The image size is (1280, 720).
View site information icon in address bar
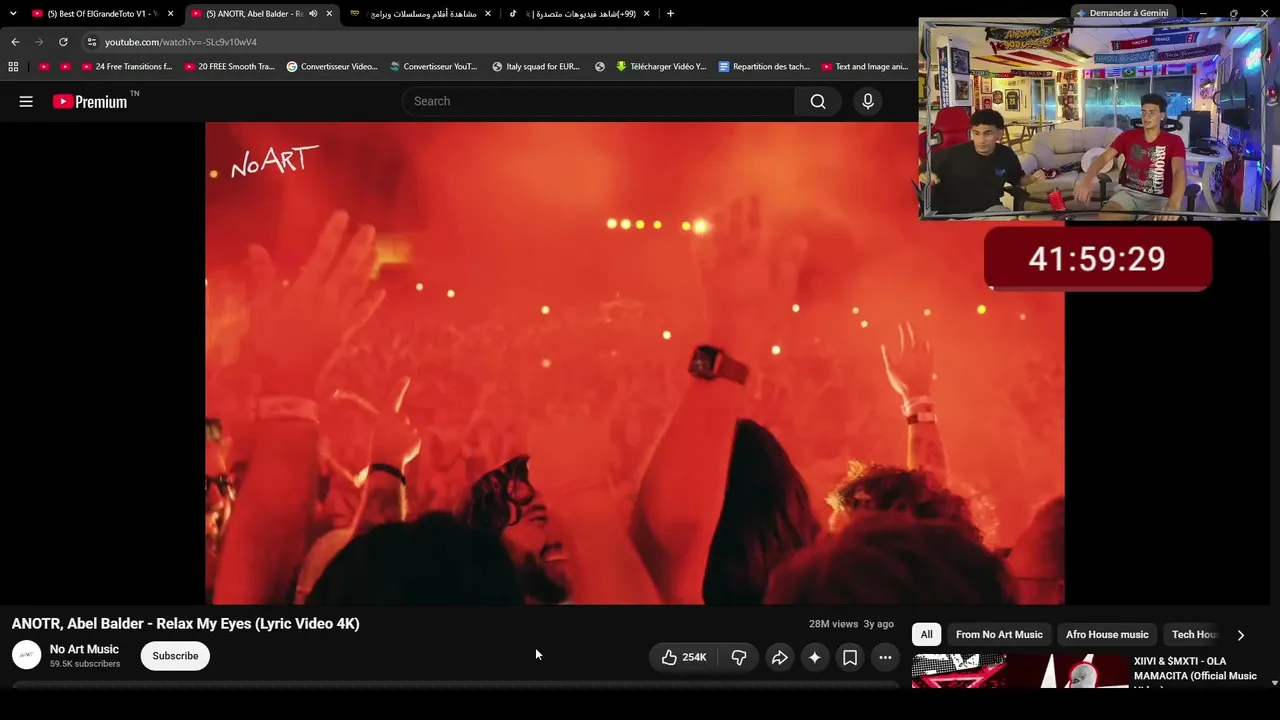click(91, 42)
